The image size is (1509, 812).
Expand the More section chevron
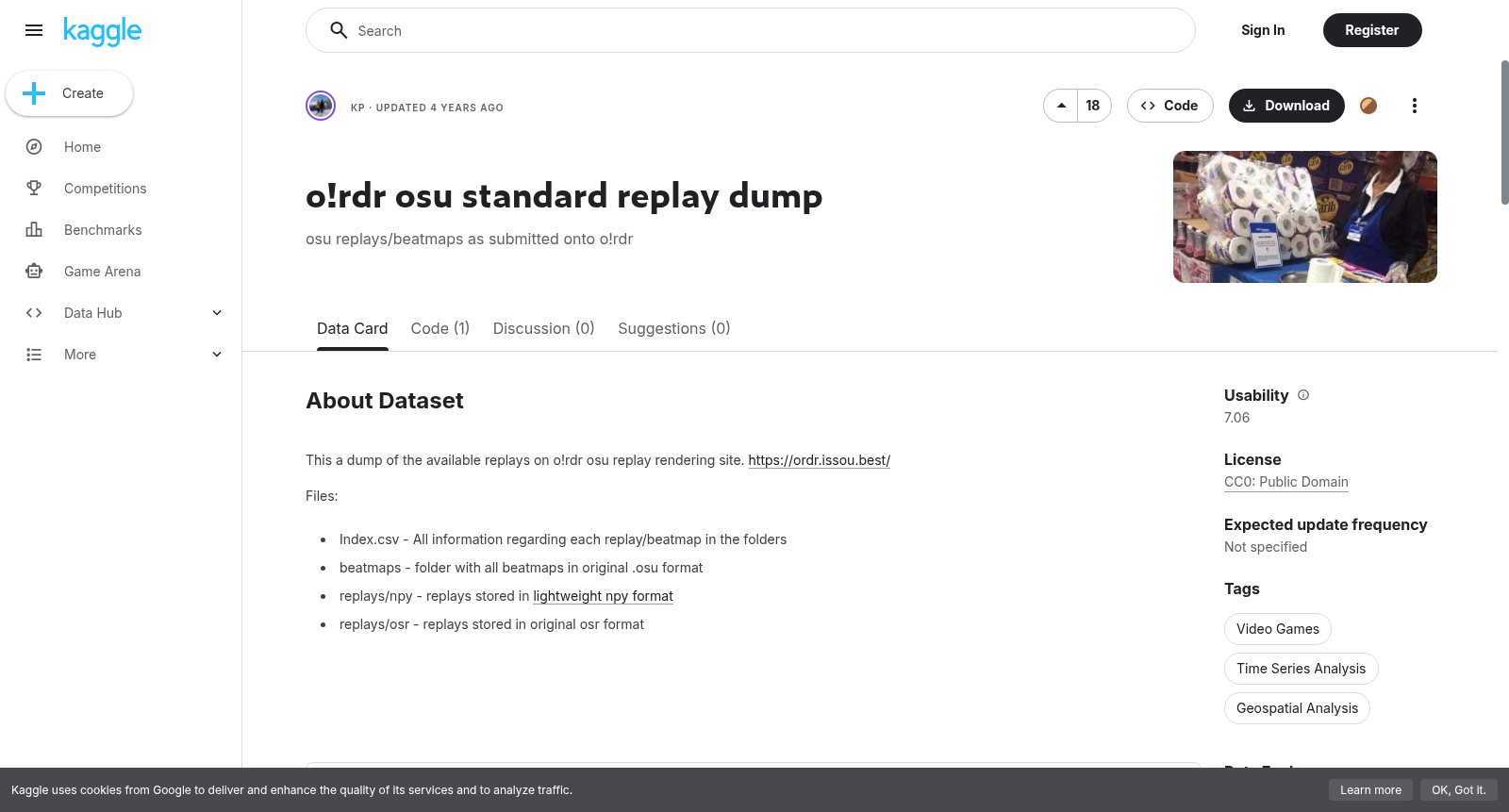(x=217, y=355)
